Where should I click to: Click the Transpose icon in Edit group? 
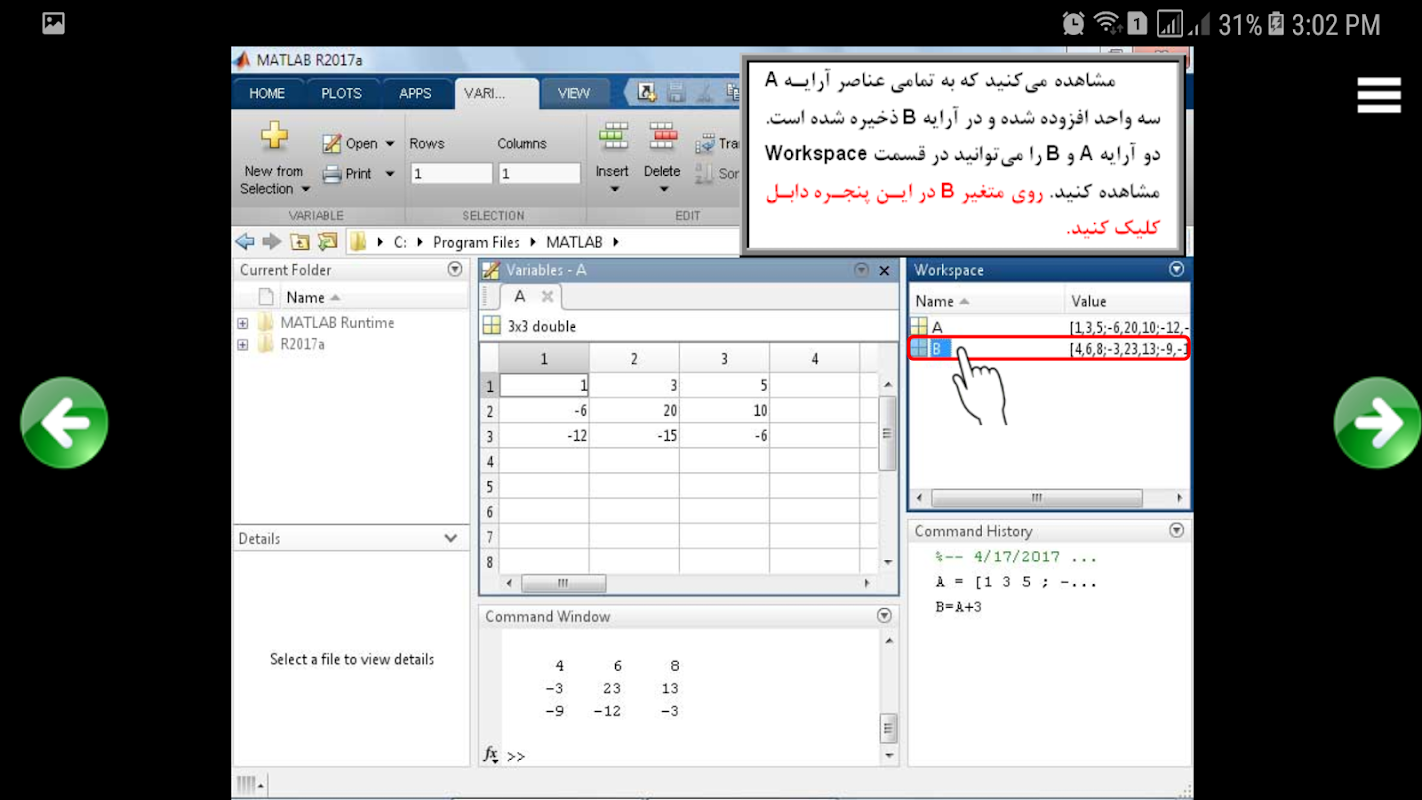705,144
